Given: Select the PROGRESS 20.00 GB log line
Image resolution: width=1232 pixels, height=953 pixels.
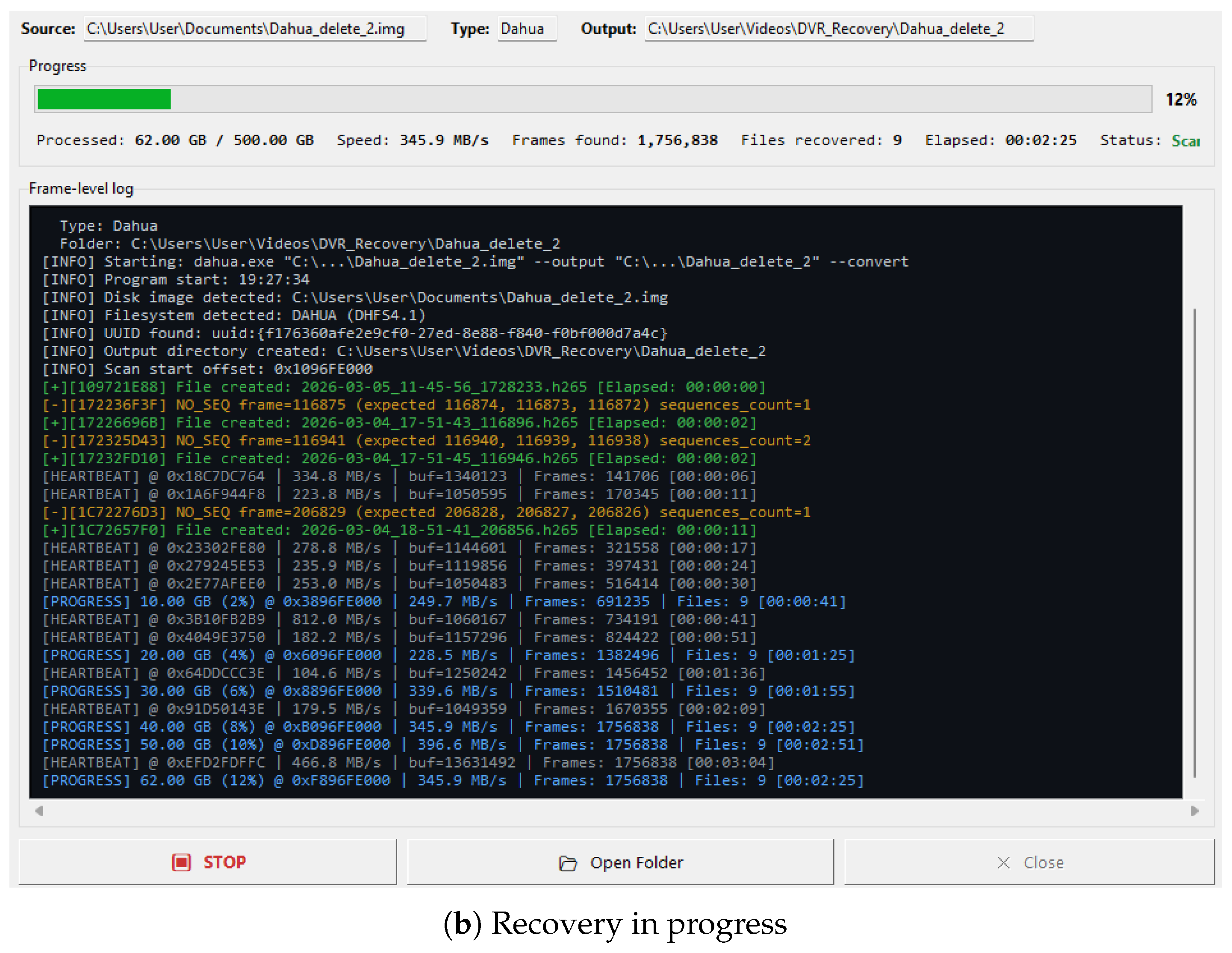Looking at the screenshot, I should (449, 656).
